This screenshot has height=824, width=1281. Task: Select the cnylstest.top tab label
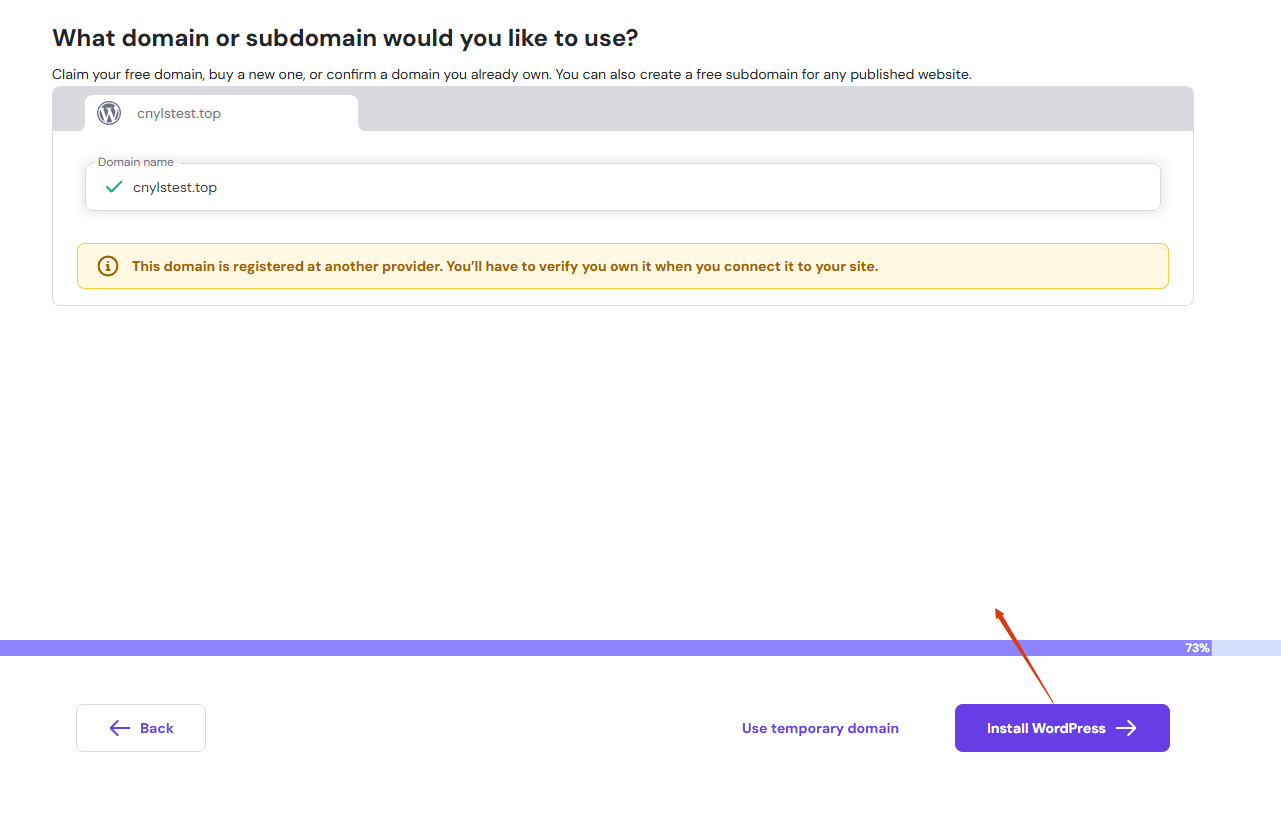click(179, 113)
